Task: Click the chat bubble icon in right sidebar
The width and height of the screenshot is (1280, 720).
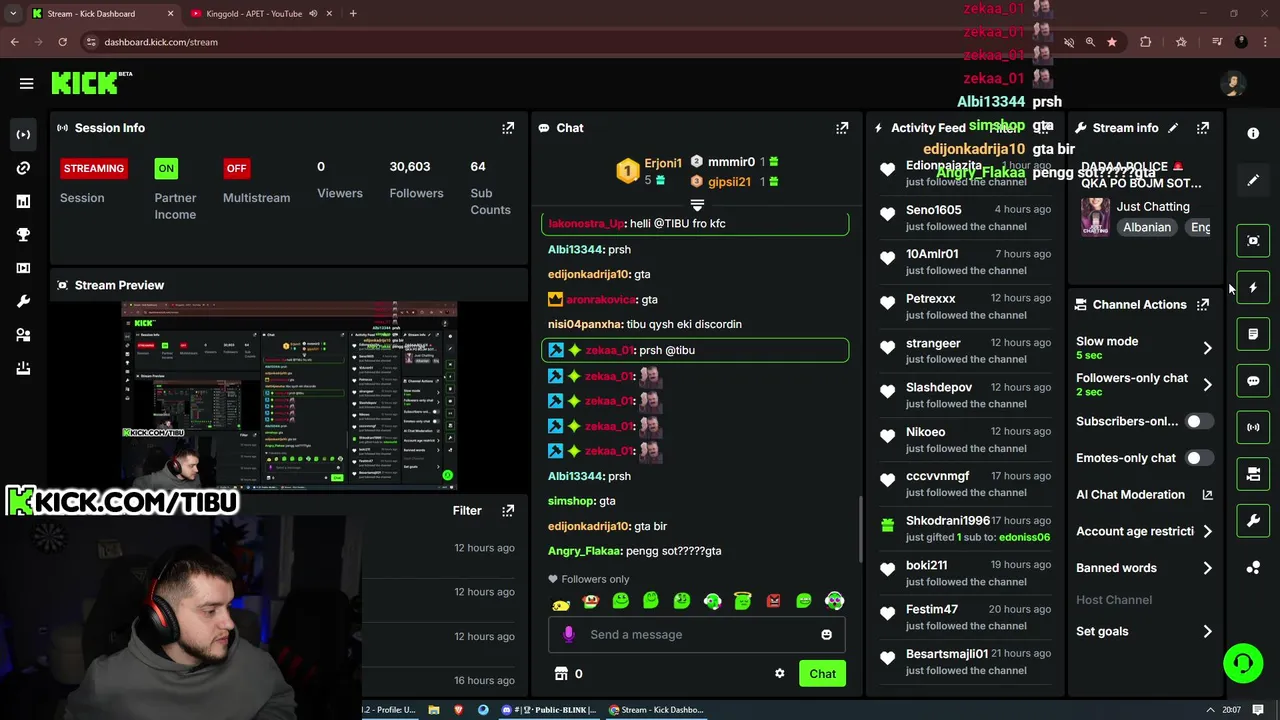Action: (x=1253, y=381)
